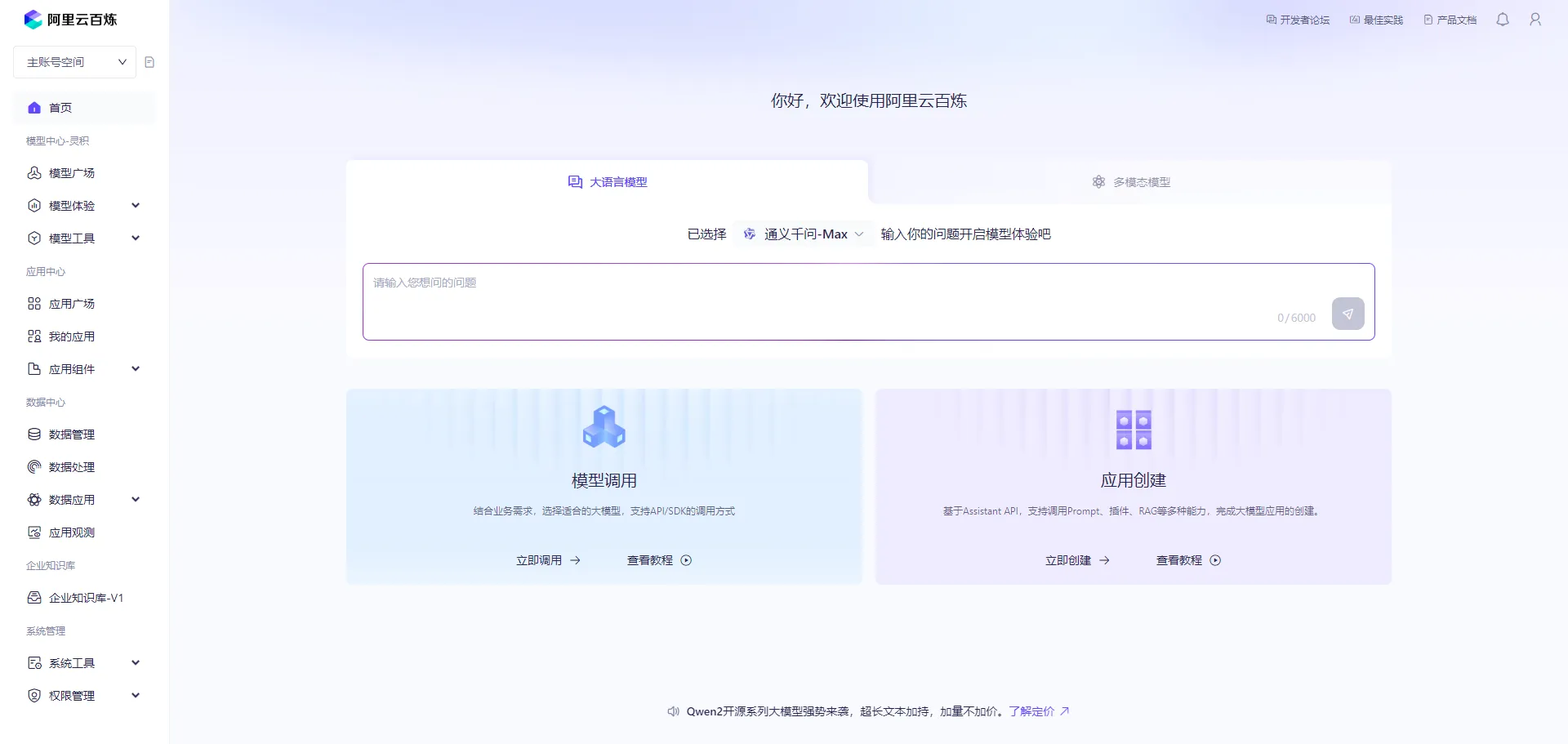
Task: Click the arrow after 立即调用
Action: coord(575,560)
